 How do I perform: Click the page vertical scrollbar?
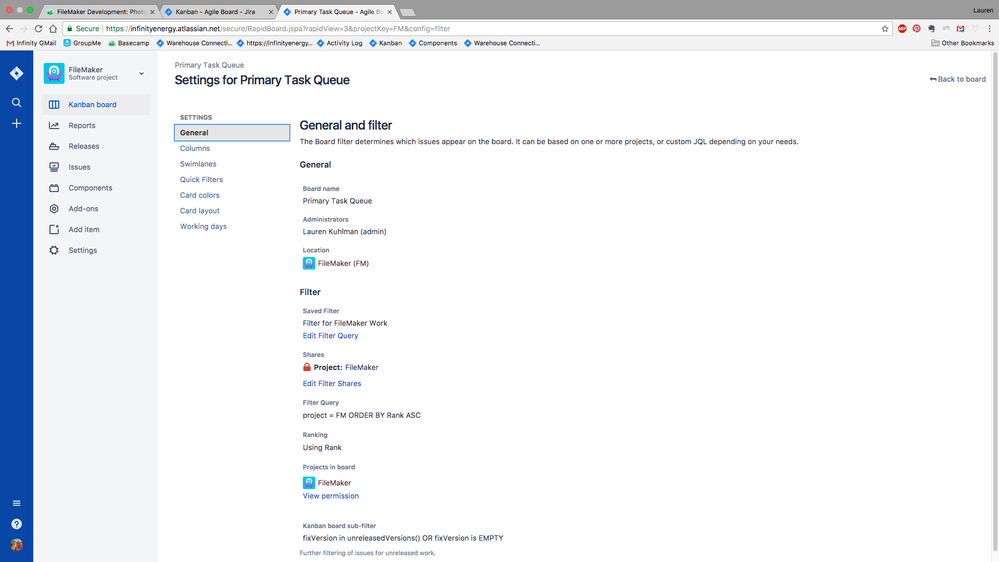(x=995, y=299)
